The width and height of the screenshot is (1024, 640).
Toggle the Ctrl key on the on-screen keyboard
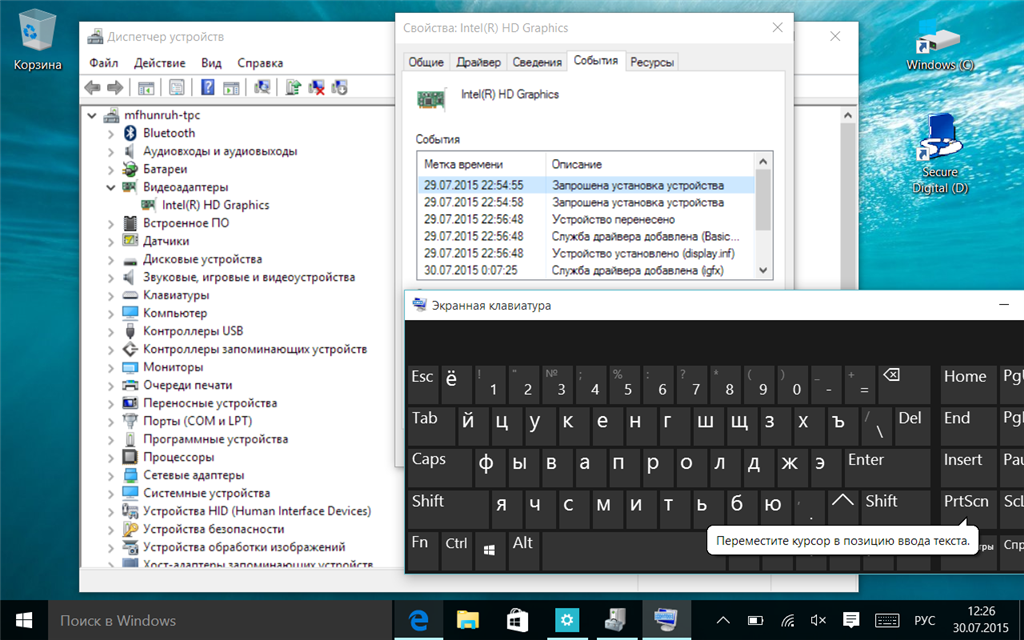(456, 551)
